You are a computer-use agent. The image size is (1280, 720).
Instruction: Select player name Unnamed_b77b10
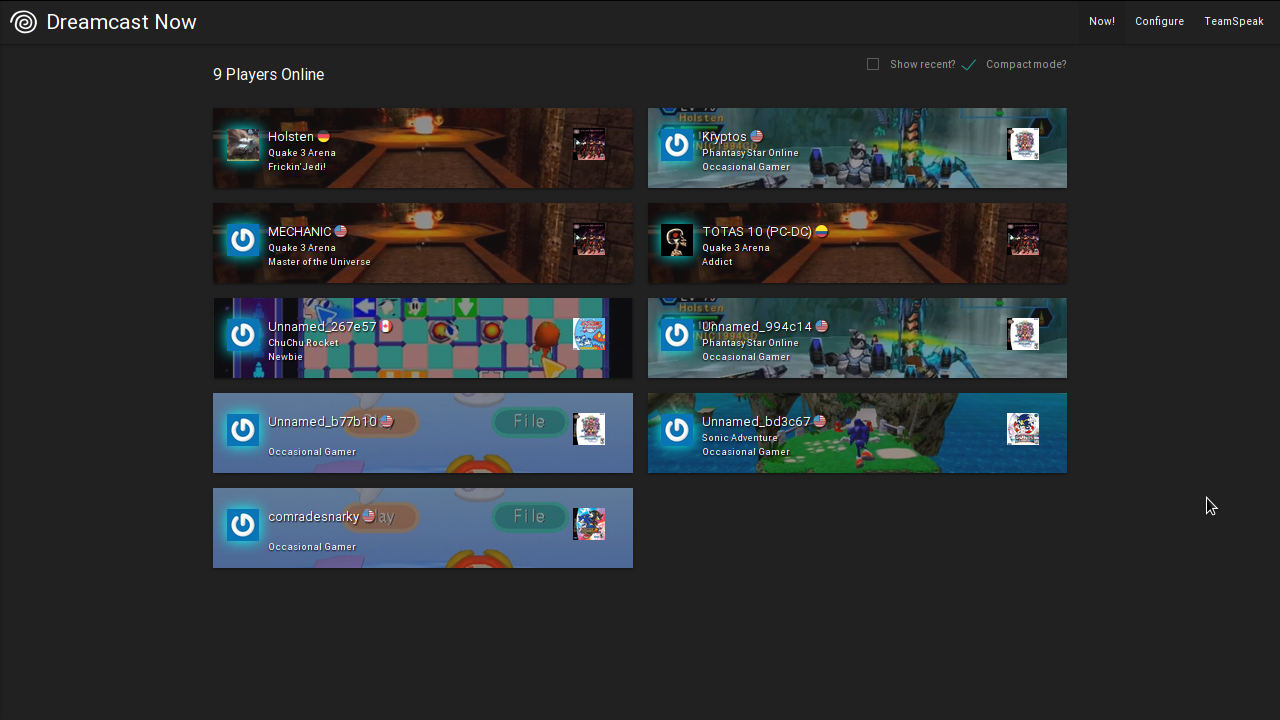click(x=323, y=422)
